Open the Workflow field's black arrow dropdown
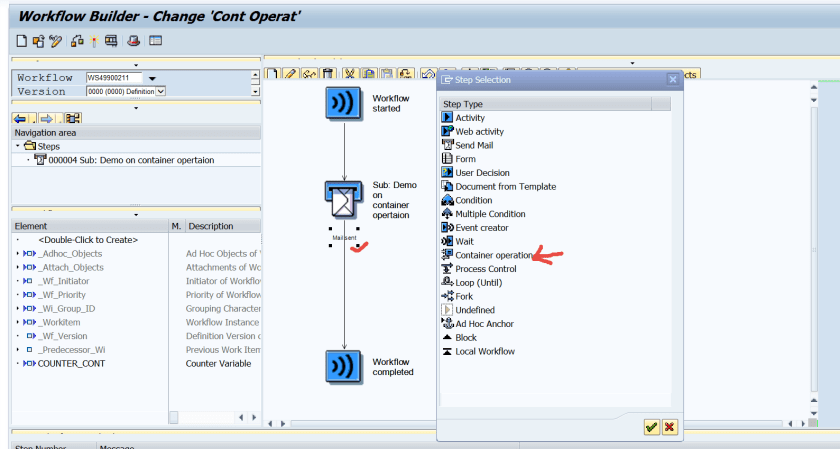Viewport: 840px width, 449px height. click(x=153, y=78)
